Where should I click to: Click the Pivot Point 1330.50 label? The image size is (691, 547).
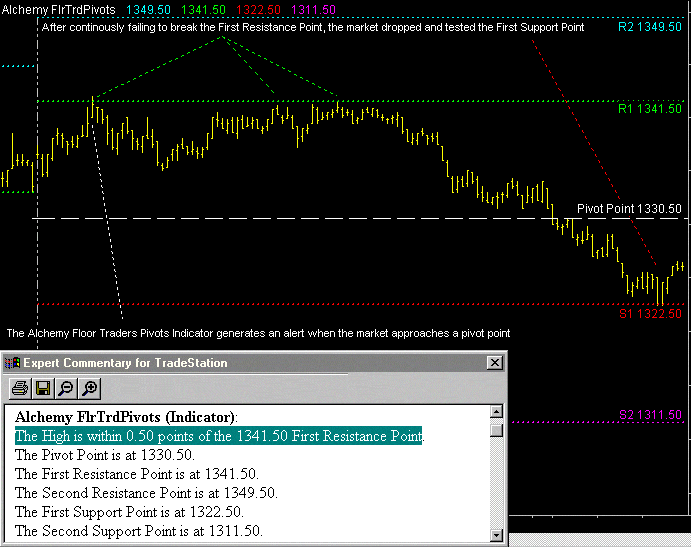[x=629, y=208]
